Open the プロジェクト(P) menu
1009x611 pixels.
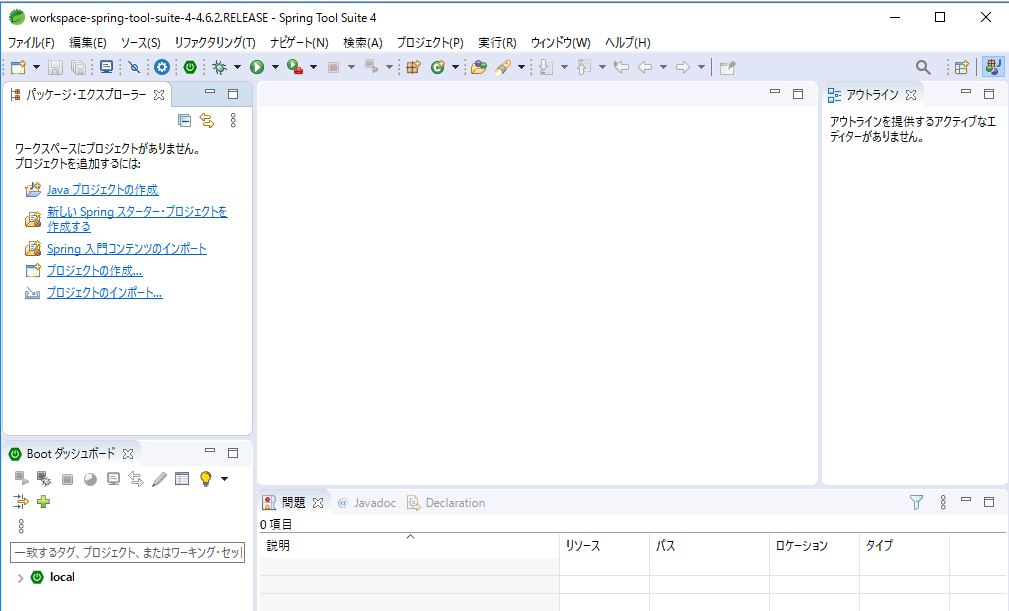pos(430,42)
